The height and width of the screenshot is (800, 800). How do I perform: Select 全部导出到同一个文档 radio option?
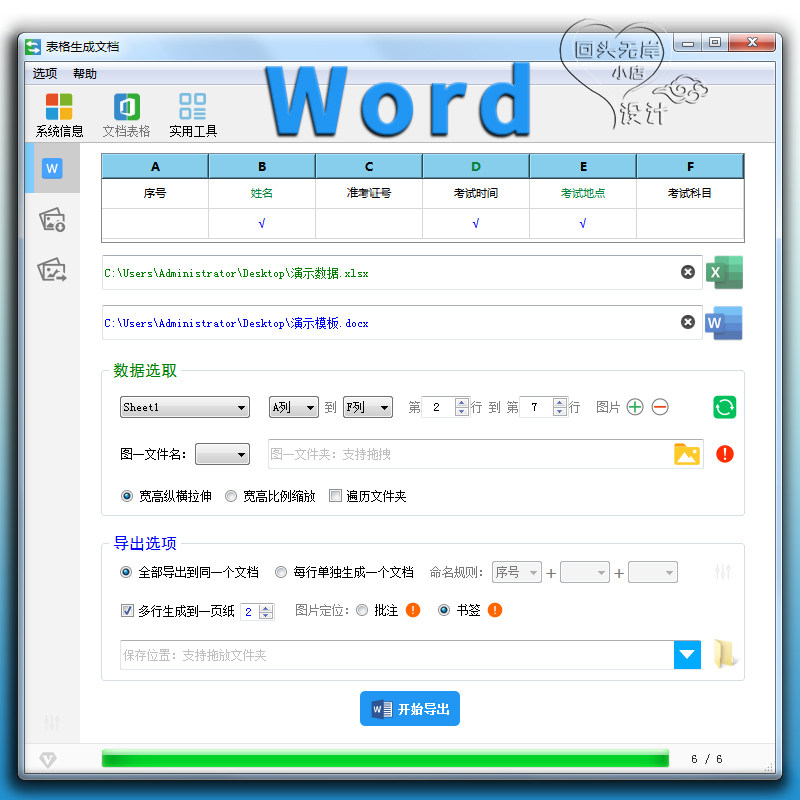(126, 572)
